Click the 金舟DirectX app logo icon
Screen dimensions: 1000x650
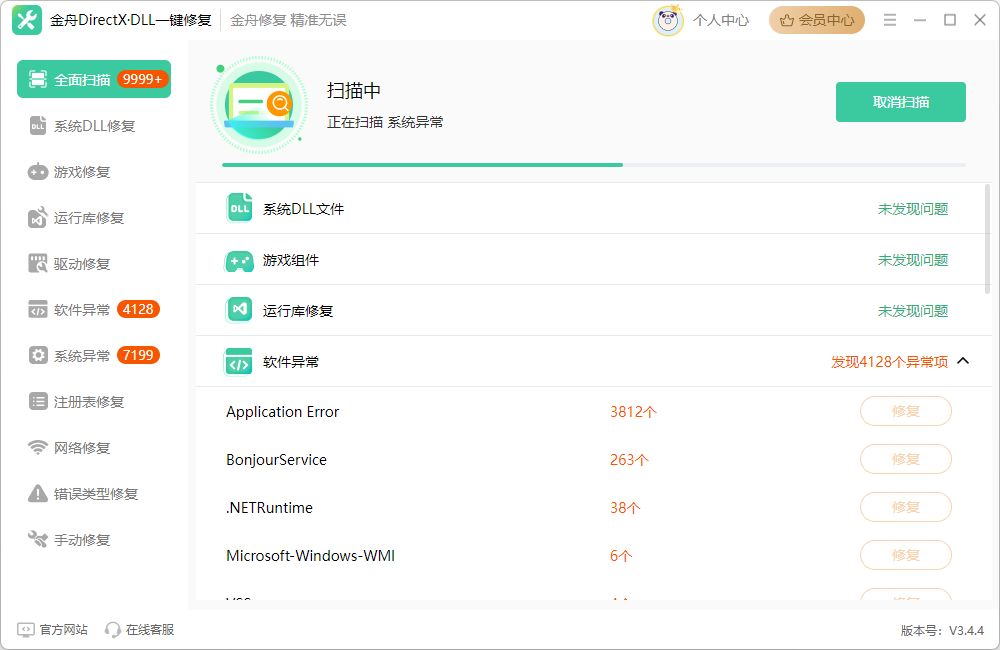(27, 20)
